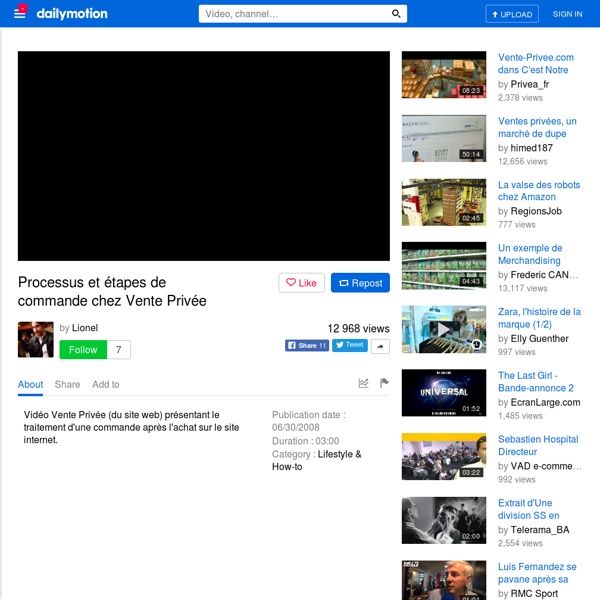
Task: Open the Add to tab
Action: pos(106,384)
